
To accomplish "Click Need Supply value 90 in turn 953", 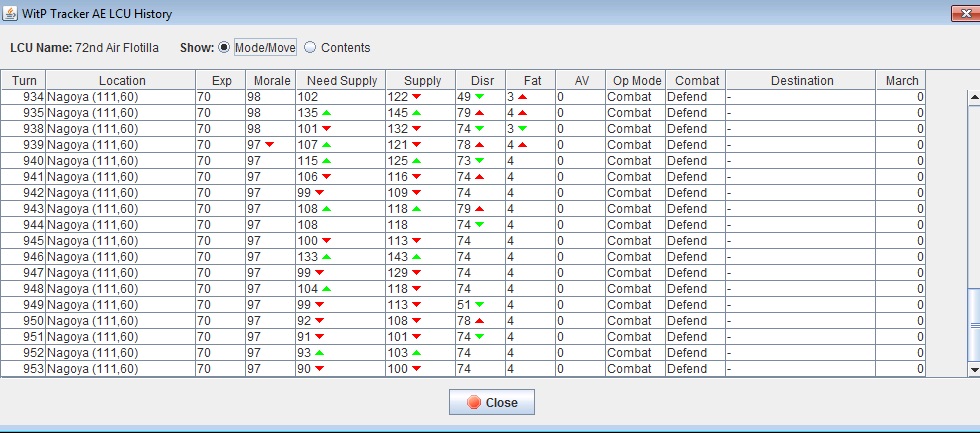I will pyautogui.click(x=341, y=369).
